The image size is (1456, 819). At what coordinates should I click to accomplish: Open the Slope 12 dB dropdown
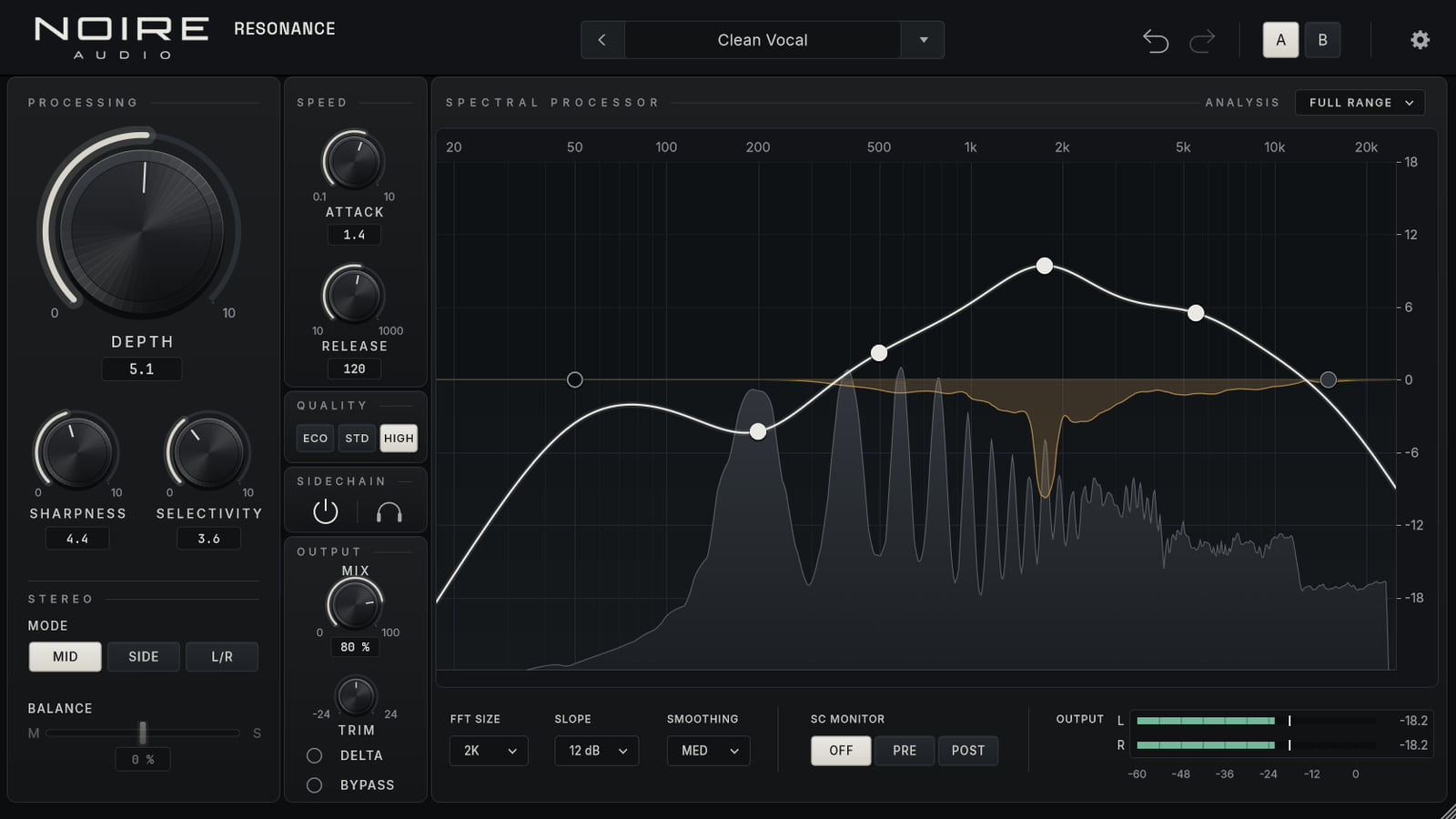(597, 751)
